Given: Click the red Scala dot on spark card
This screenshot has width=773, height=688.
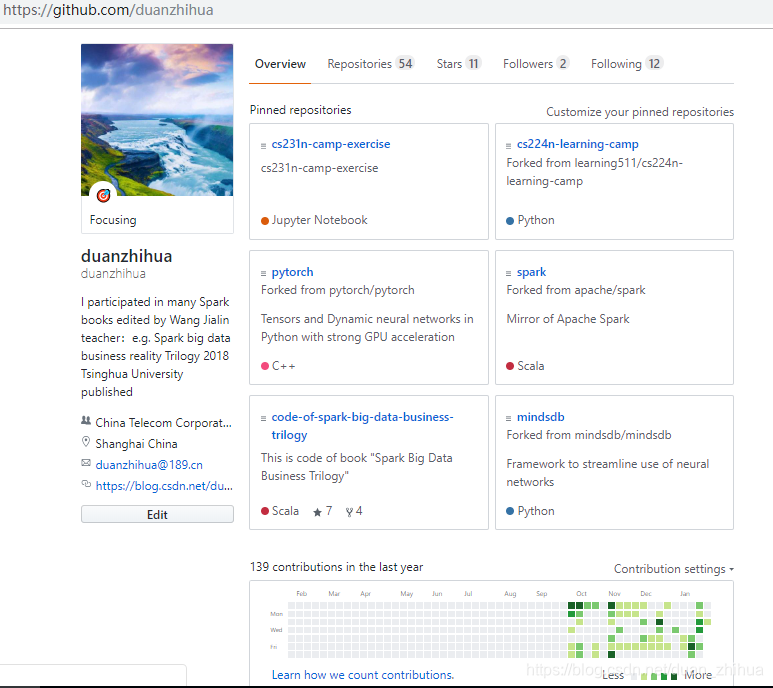Looking at the screenshot, I should click(510, 366).
